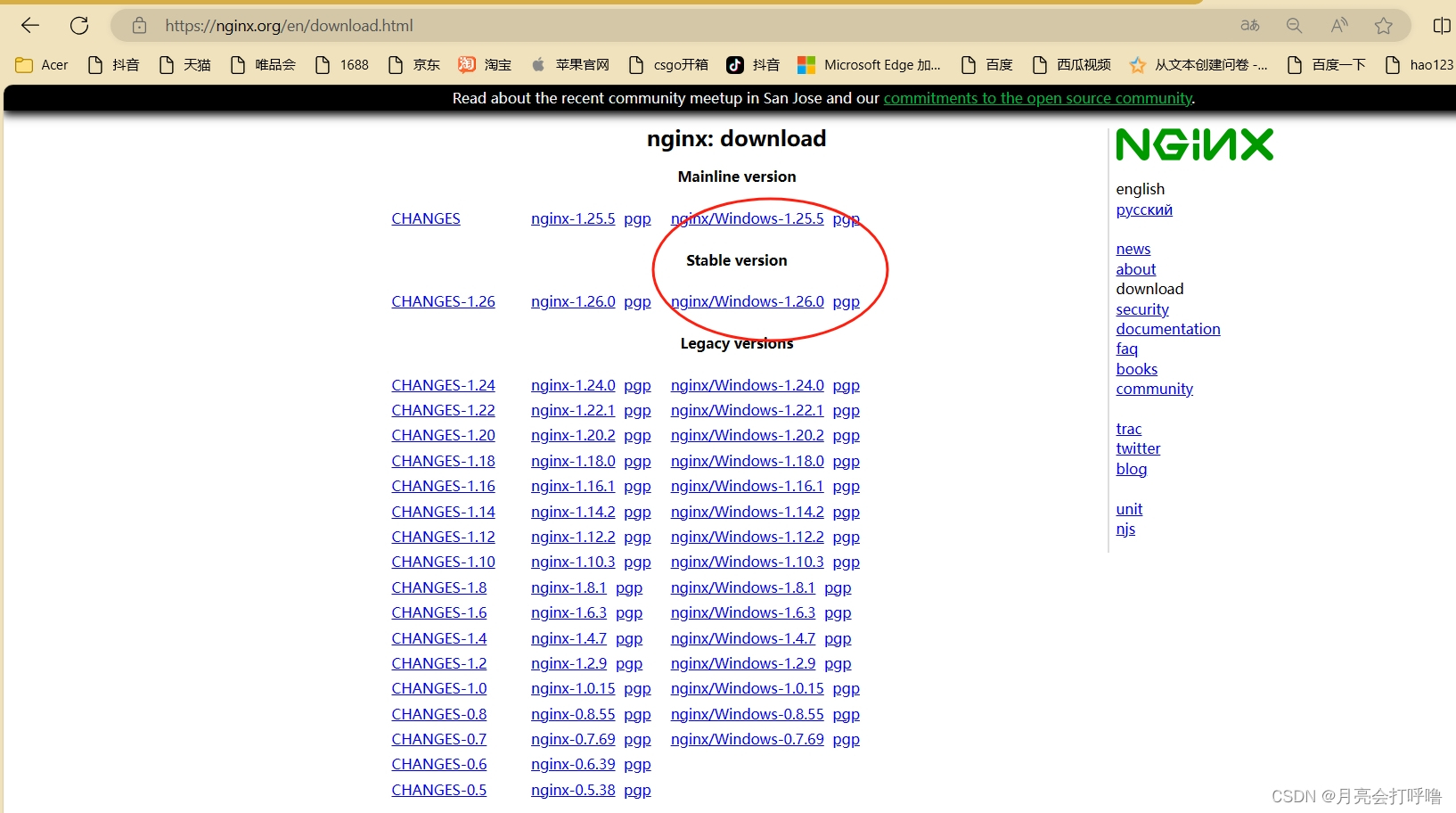The height and width of the screenshot is (813, 1456).
Task: Open the 苹果官网 bookmark
Action: tap(570, 64)
